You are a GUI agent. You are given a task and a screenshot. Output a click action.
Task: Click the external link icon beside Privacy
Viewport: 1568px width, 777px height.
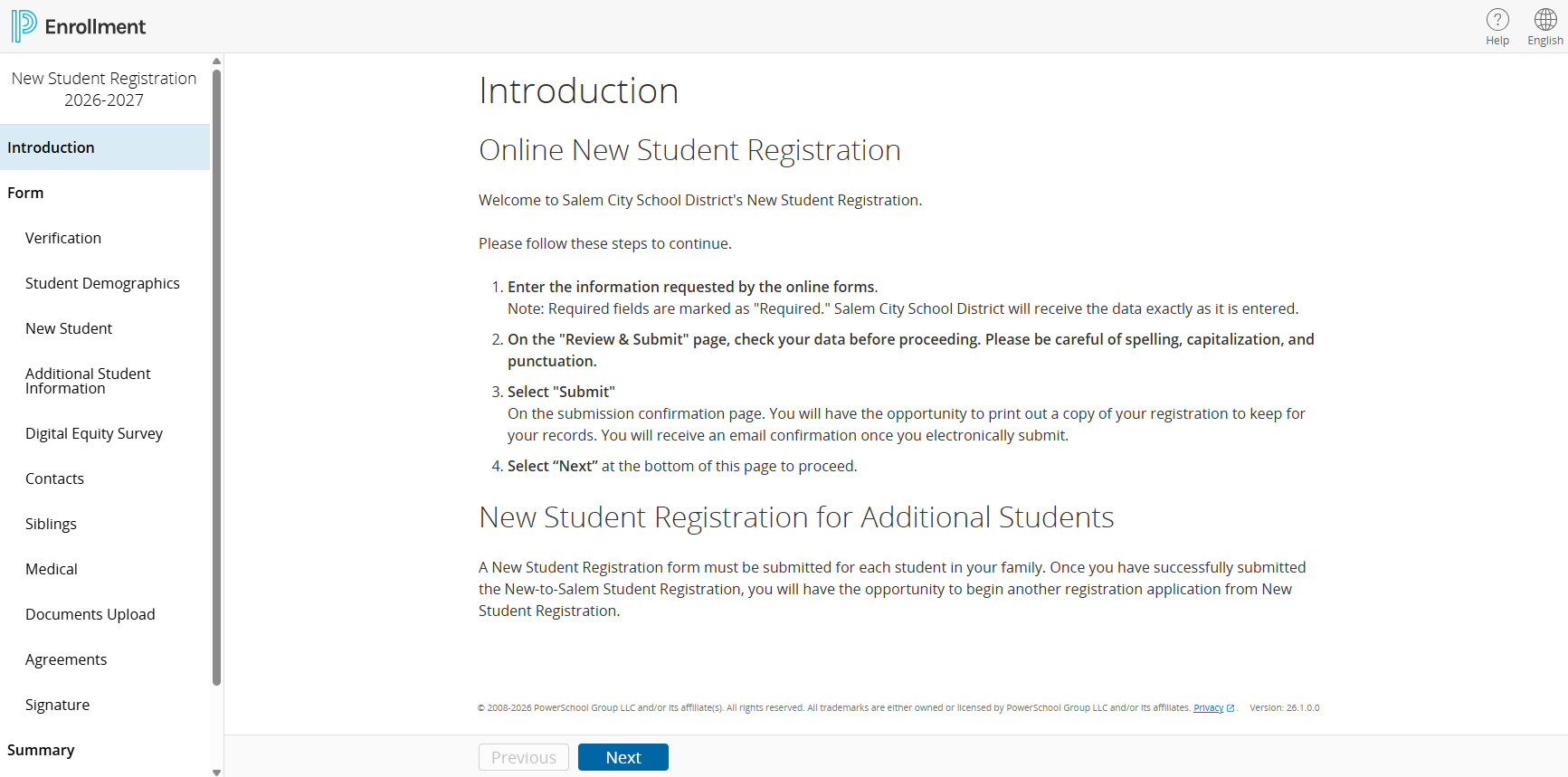tap(1231, 708)
